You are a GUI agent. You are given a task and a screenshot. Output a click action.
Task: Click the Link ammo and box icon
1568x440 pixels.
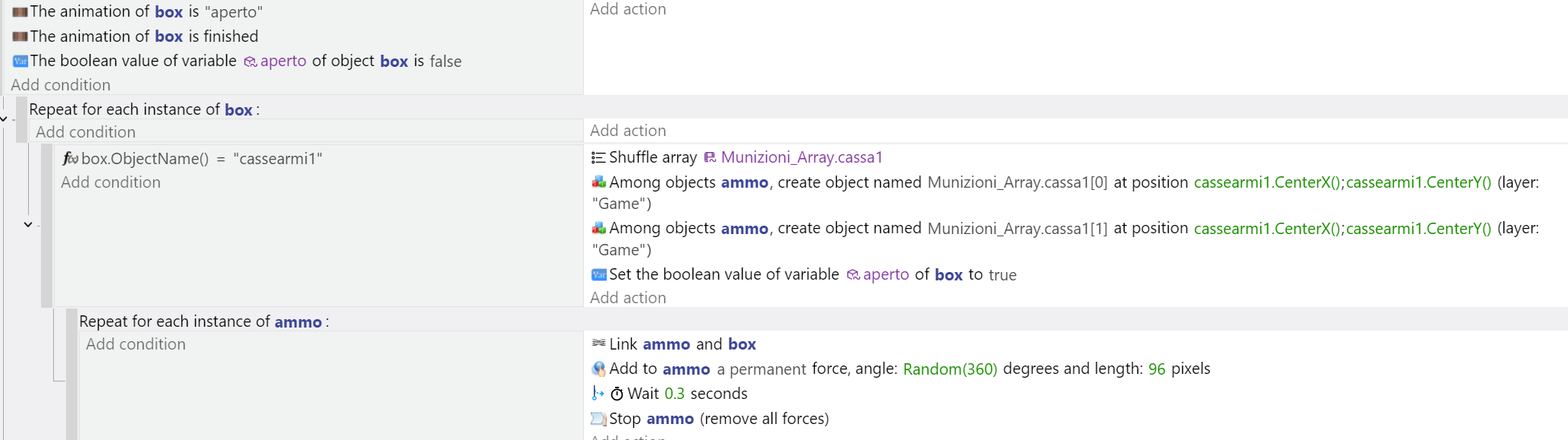pos(598,343)
